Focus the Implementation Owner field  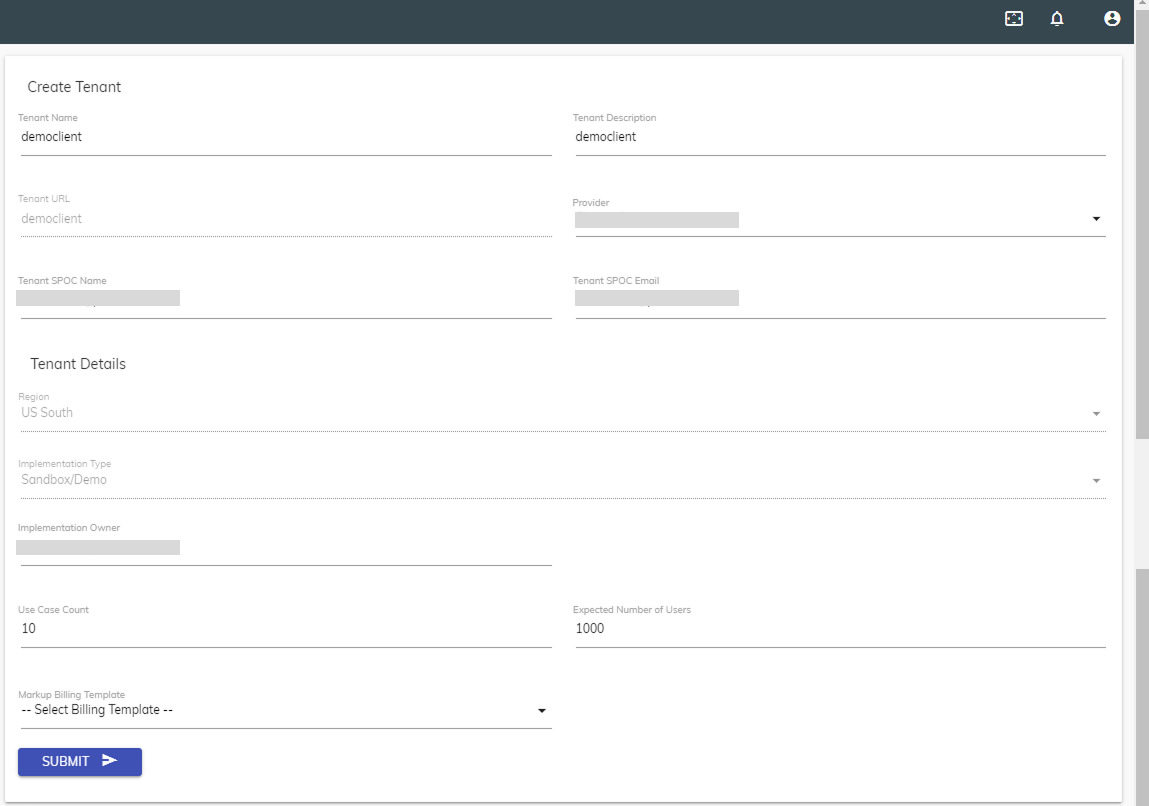(x=285, y=548)
